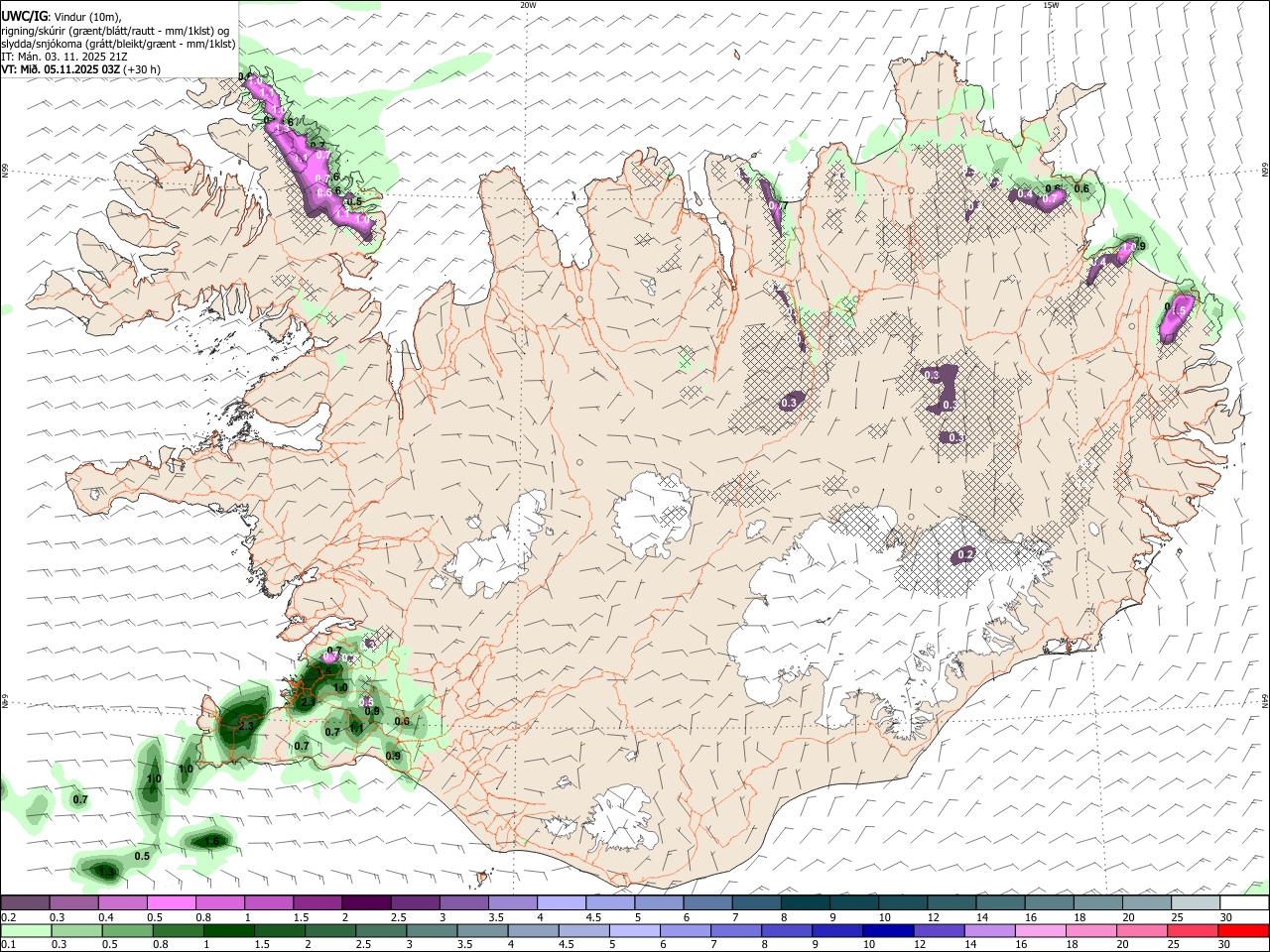Click the 0.1 label on the rain scale
This screenshot has width=1270, height=952.
coord(9,945)
